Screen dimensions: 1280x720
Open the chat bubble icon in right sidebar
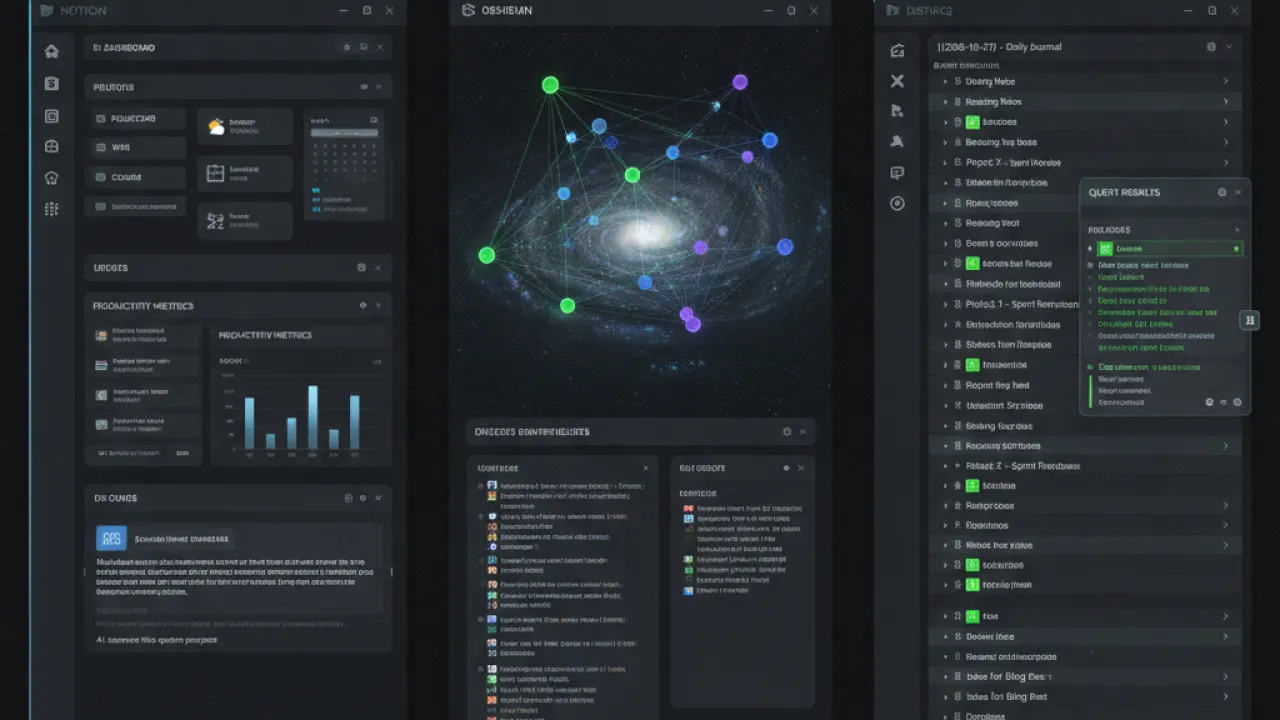pos(897,173)
